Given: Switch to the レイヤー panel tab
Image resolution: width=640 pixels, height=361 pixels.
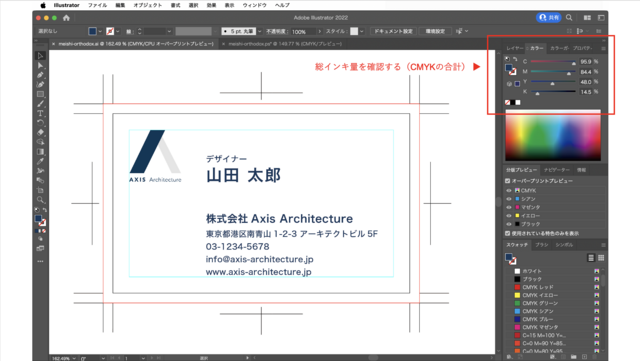Looking at the screenshot, I should (x=514, y=48).
